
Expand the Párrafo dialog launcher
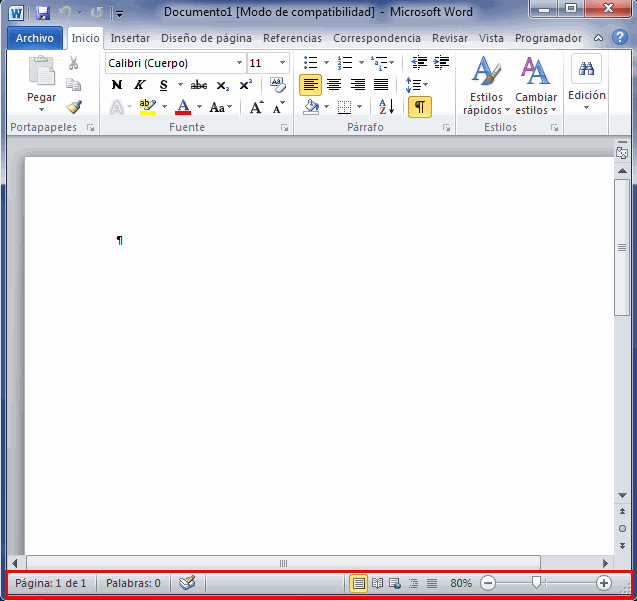tap(446, 128)
